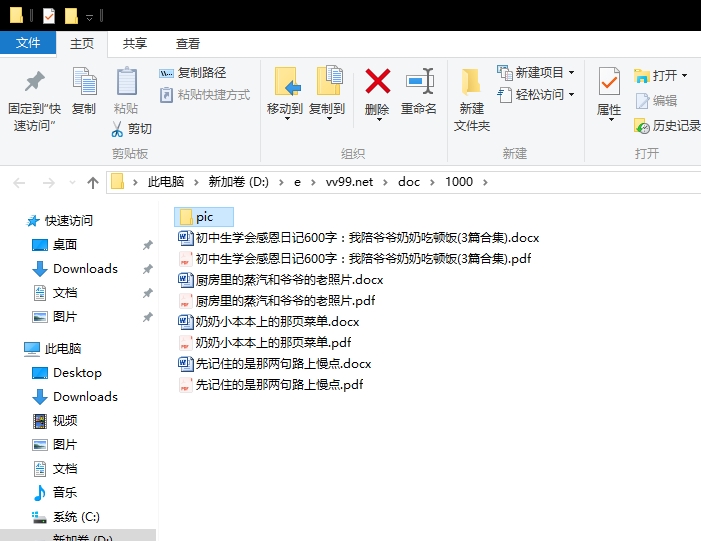Go forward with the Forward arrow

click(48, 182)
